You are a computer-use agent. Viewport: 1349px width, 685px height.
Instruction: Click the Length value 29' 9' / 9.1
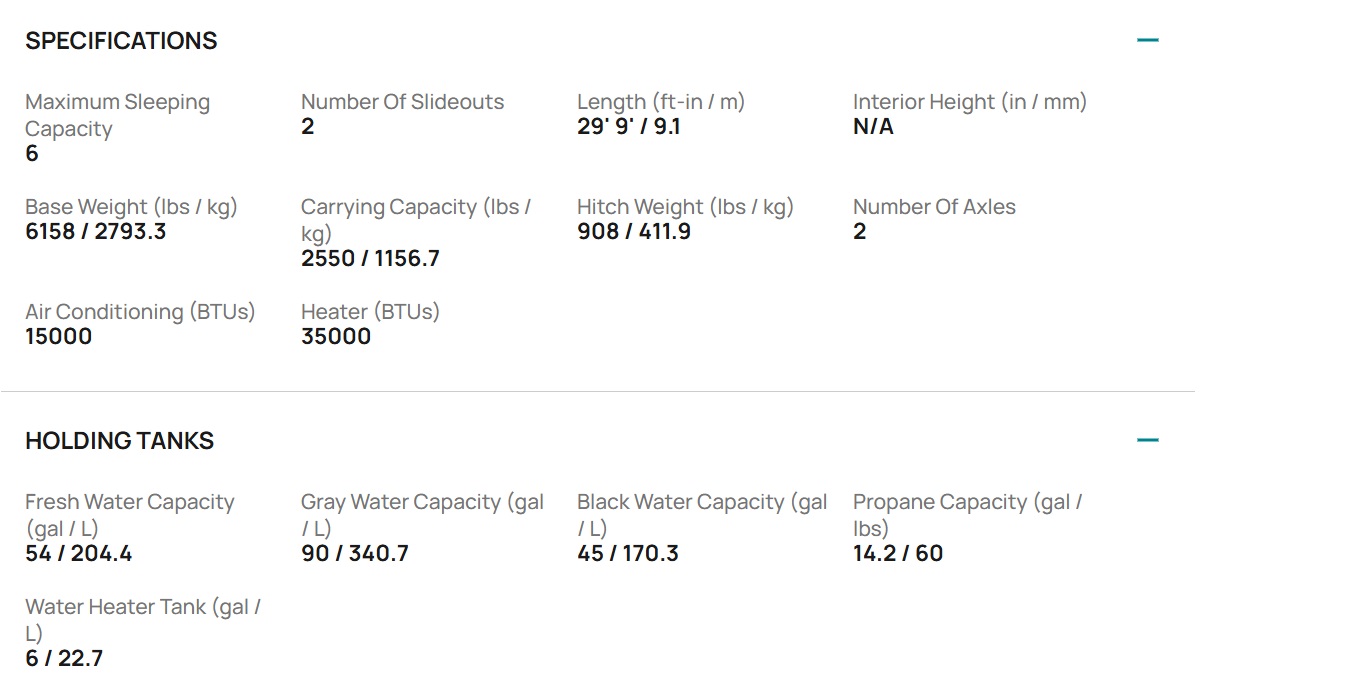pyautogui.click(x=629, y=127)
